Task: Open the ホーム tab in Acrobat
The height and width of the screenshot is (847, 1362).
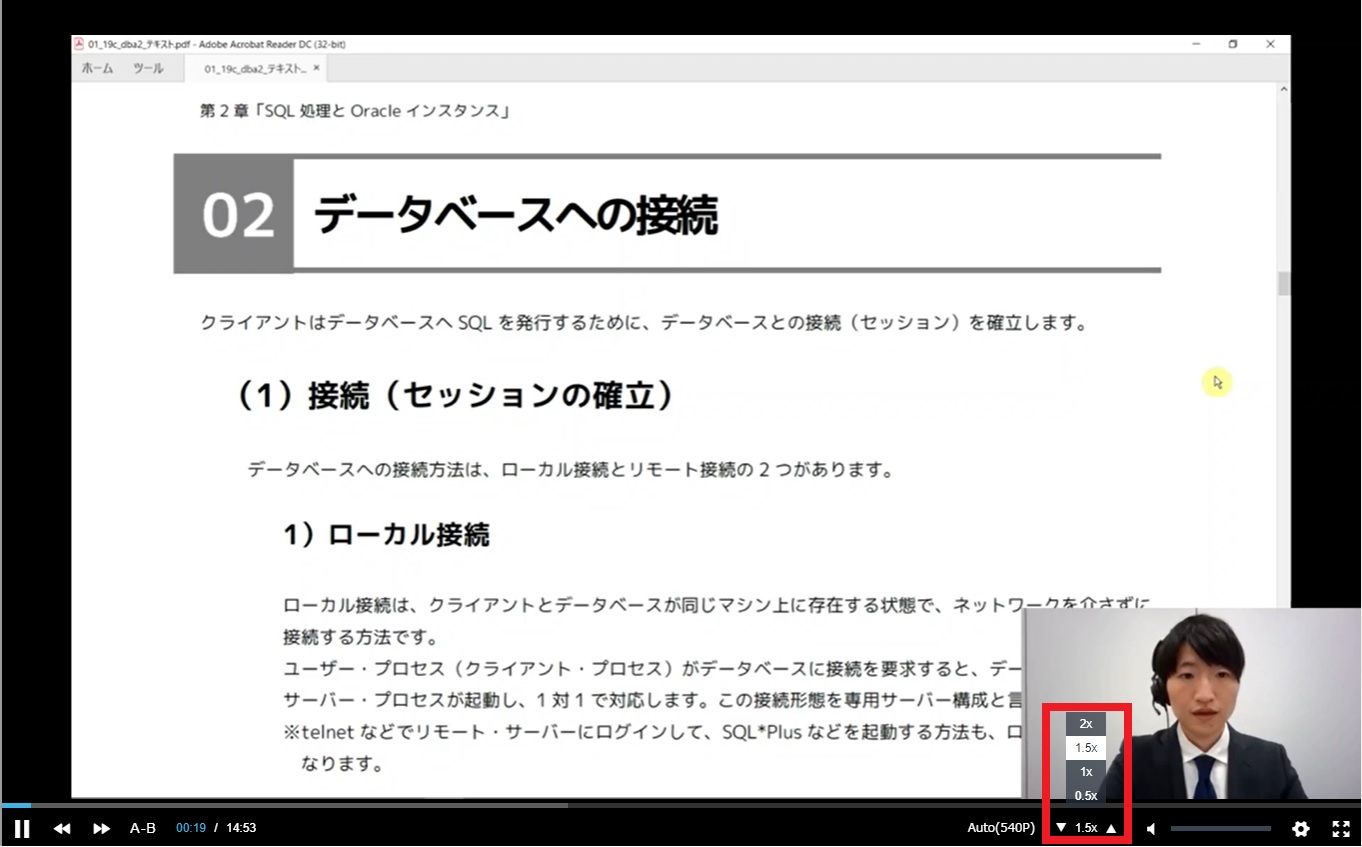Action: tap(97, 69)
